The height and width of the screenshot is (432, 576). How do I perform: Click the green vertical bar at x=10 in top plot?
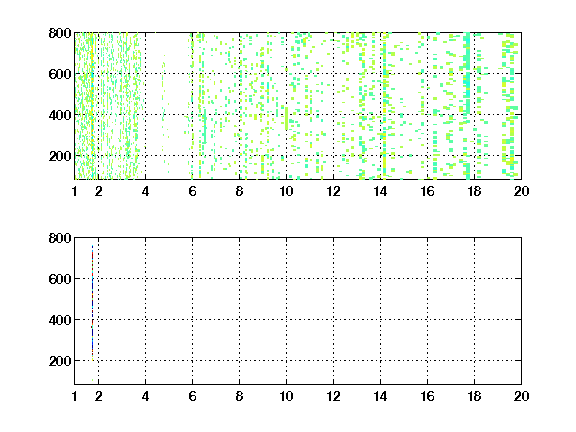point(287,118)
